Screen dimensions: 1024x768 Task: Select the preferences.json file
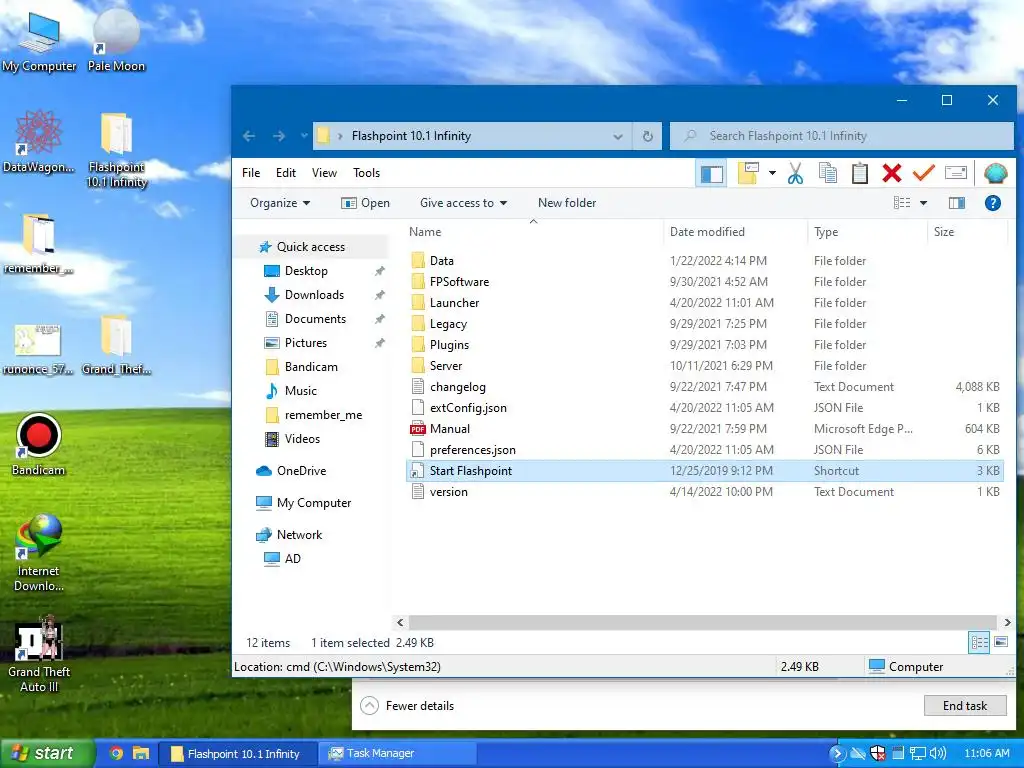[472, 450]
